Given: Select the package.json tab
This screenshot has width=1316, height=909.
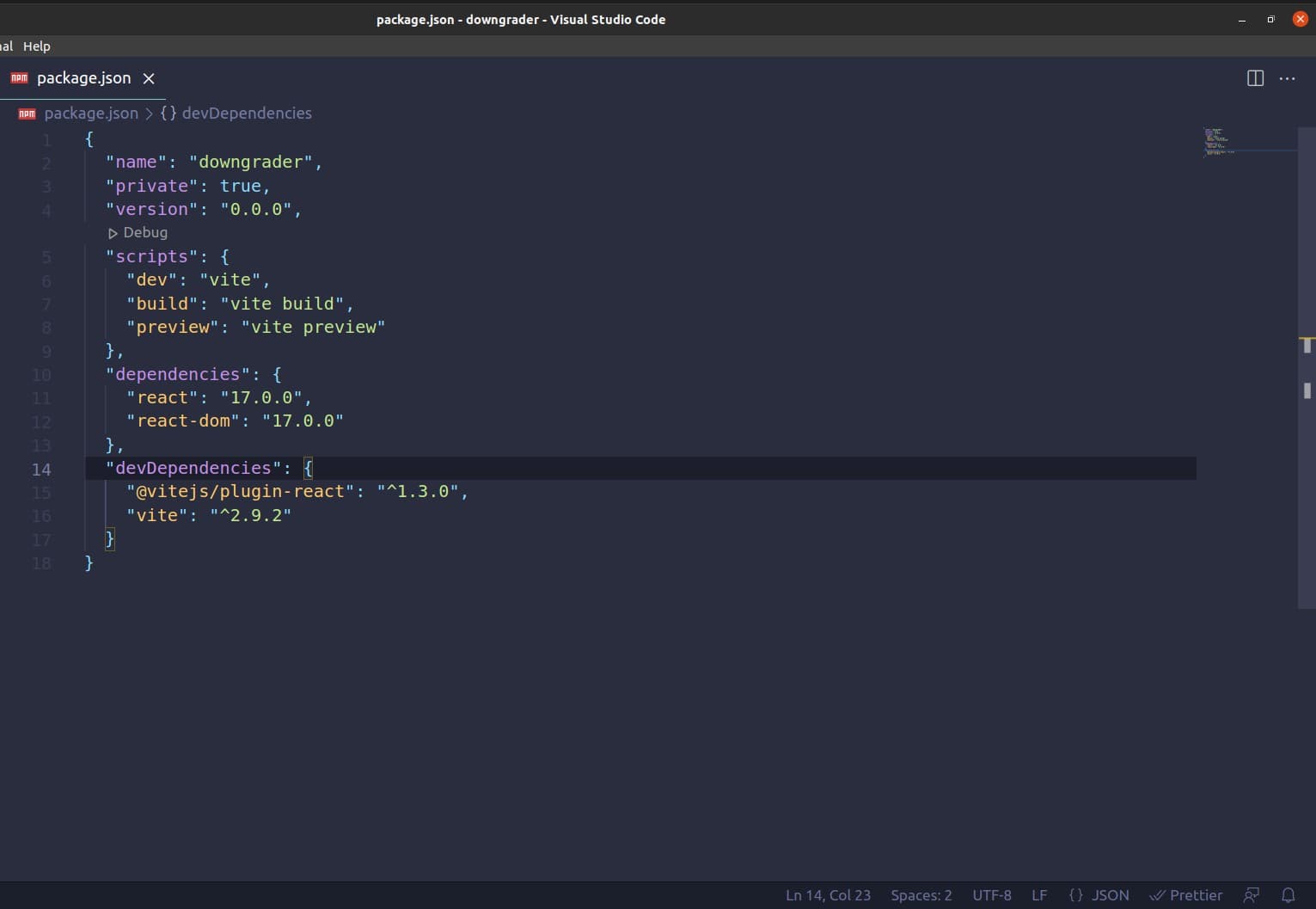Looking at the screenshot, I should point(83,78).
